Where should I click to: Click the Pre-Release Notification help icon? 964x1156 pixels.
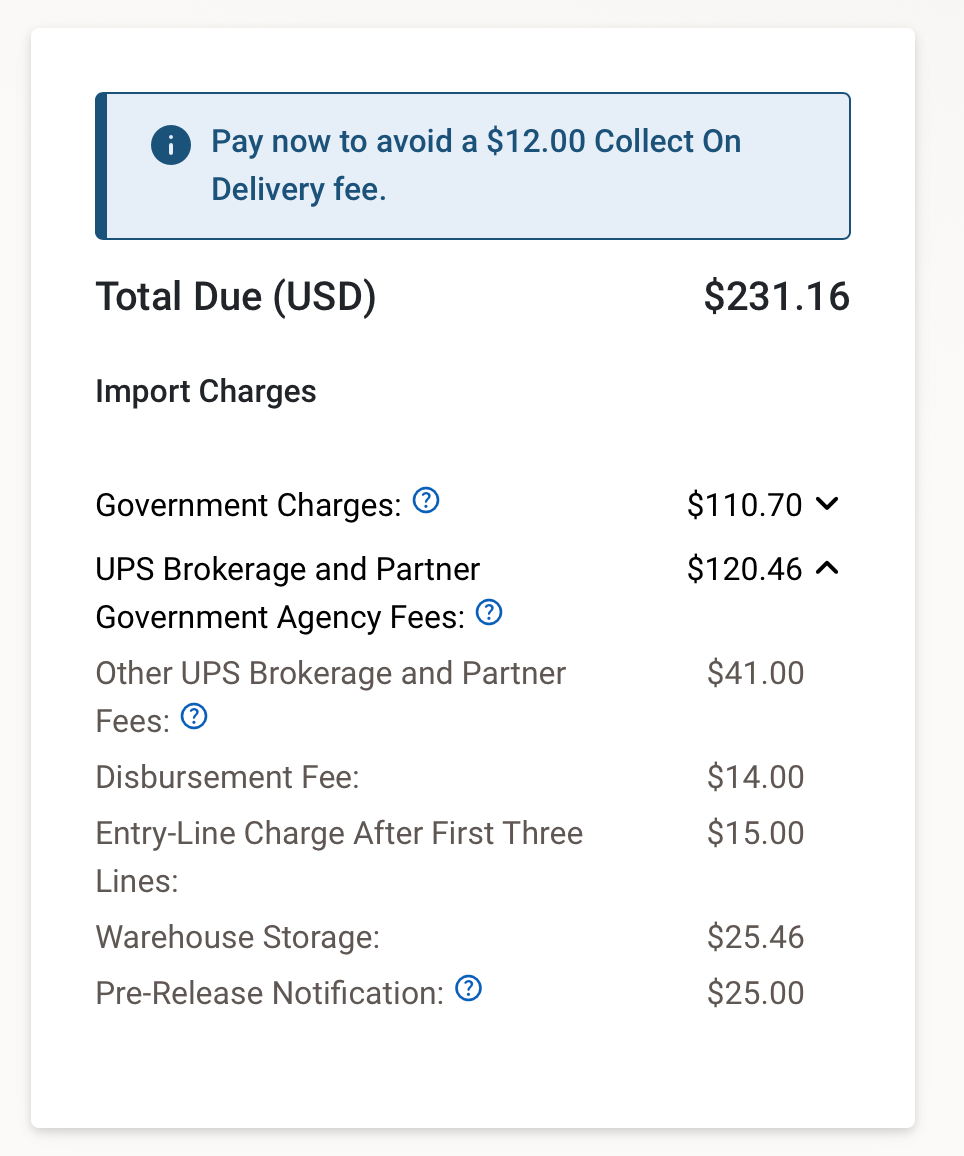pyautogui.click(x=467, y=988)
